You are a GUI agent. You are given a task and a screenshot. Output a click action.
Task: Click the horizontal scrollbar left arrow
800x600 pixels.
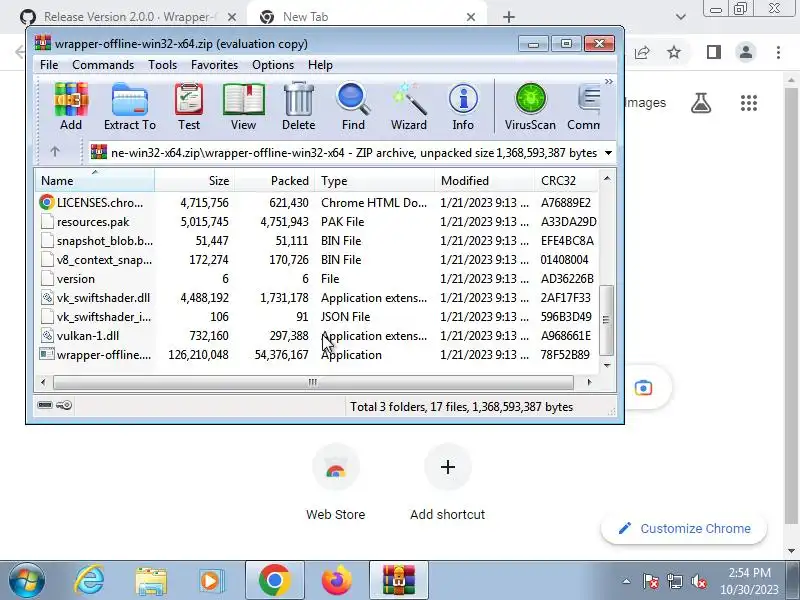[43, 382]
